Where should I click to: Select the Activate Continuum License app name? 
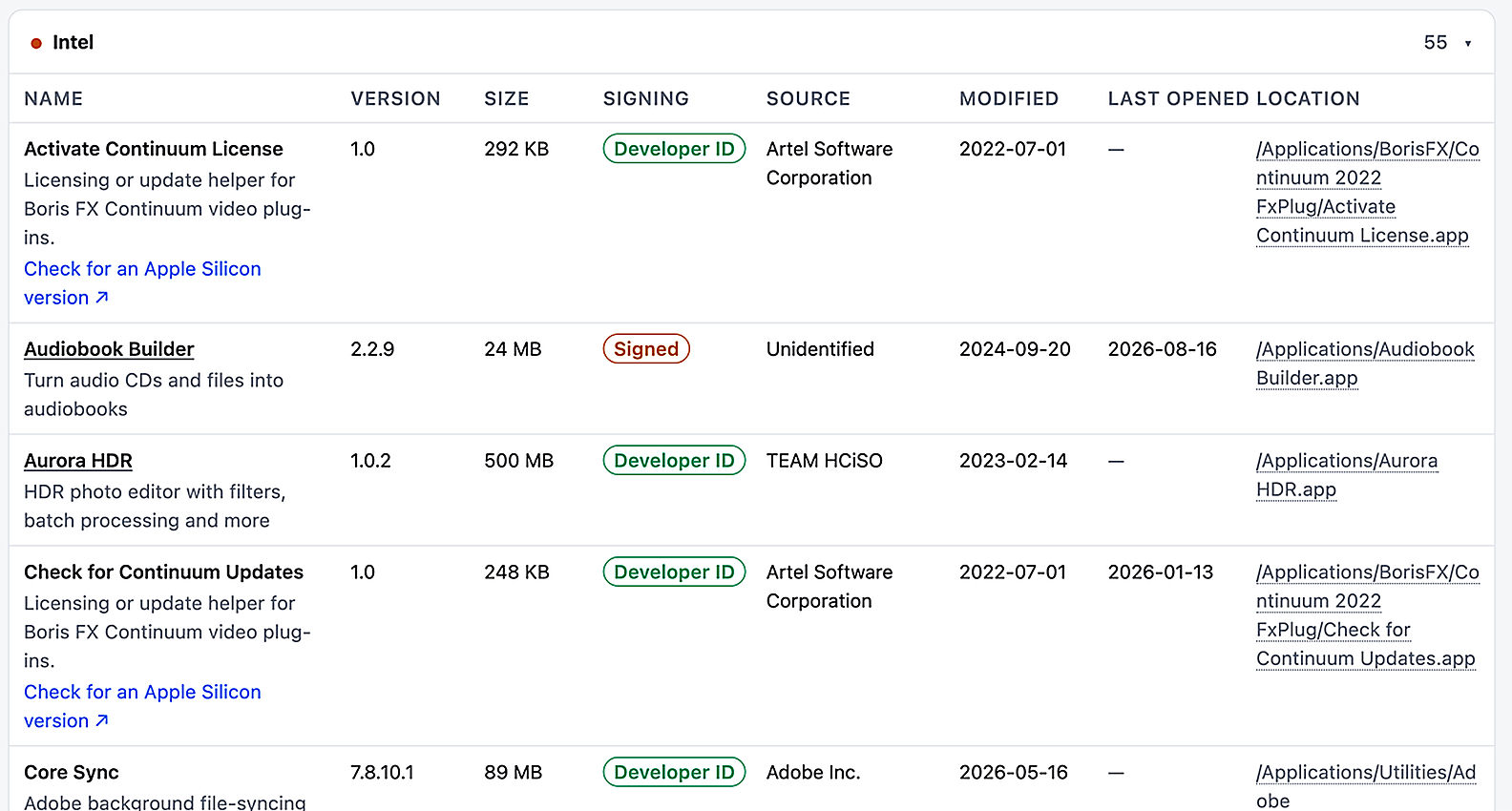pos(154,149)
